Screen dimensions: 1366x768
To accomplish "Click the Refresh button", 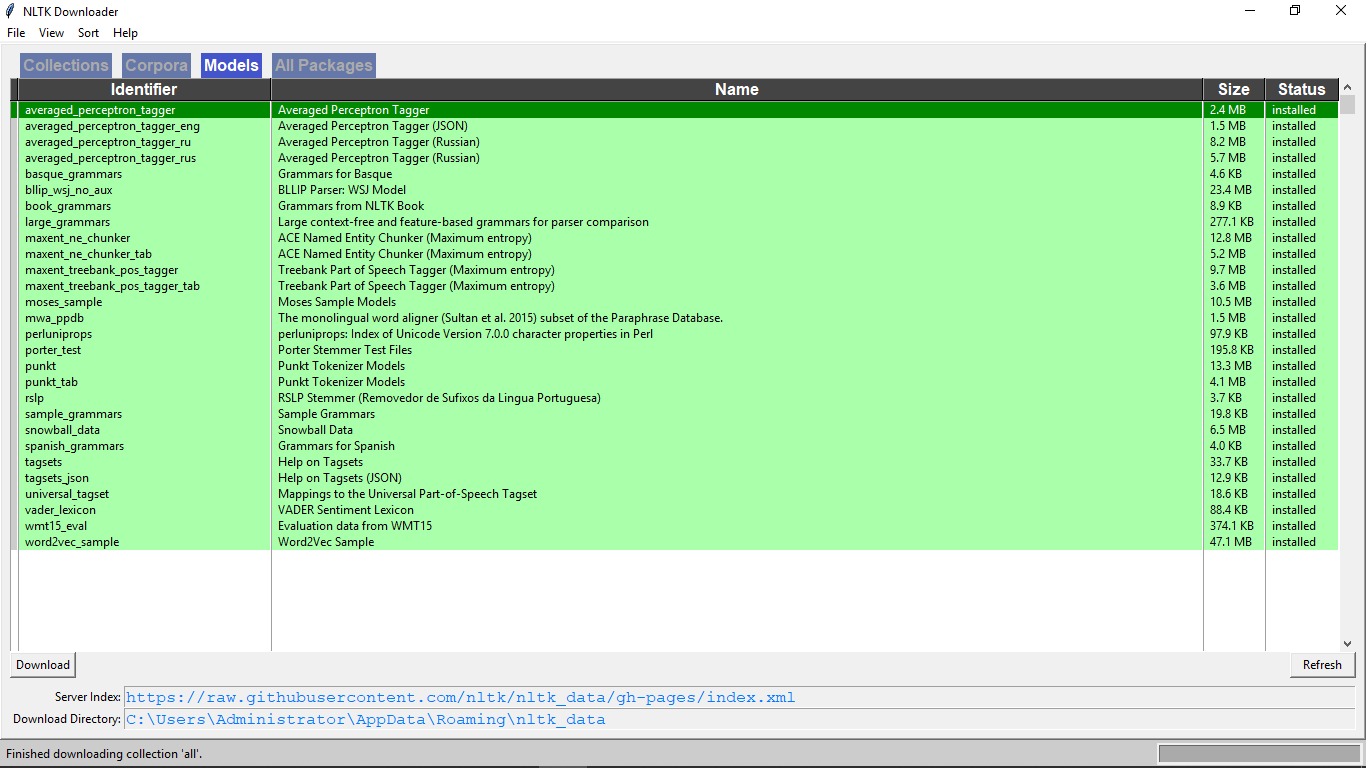I will click(x=1322, y=665).
